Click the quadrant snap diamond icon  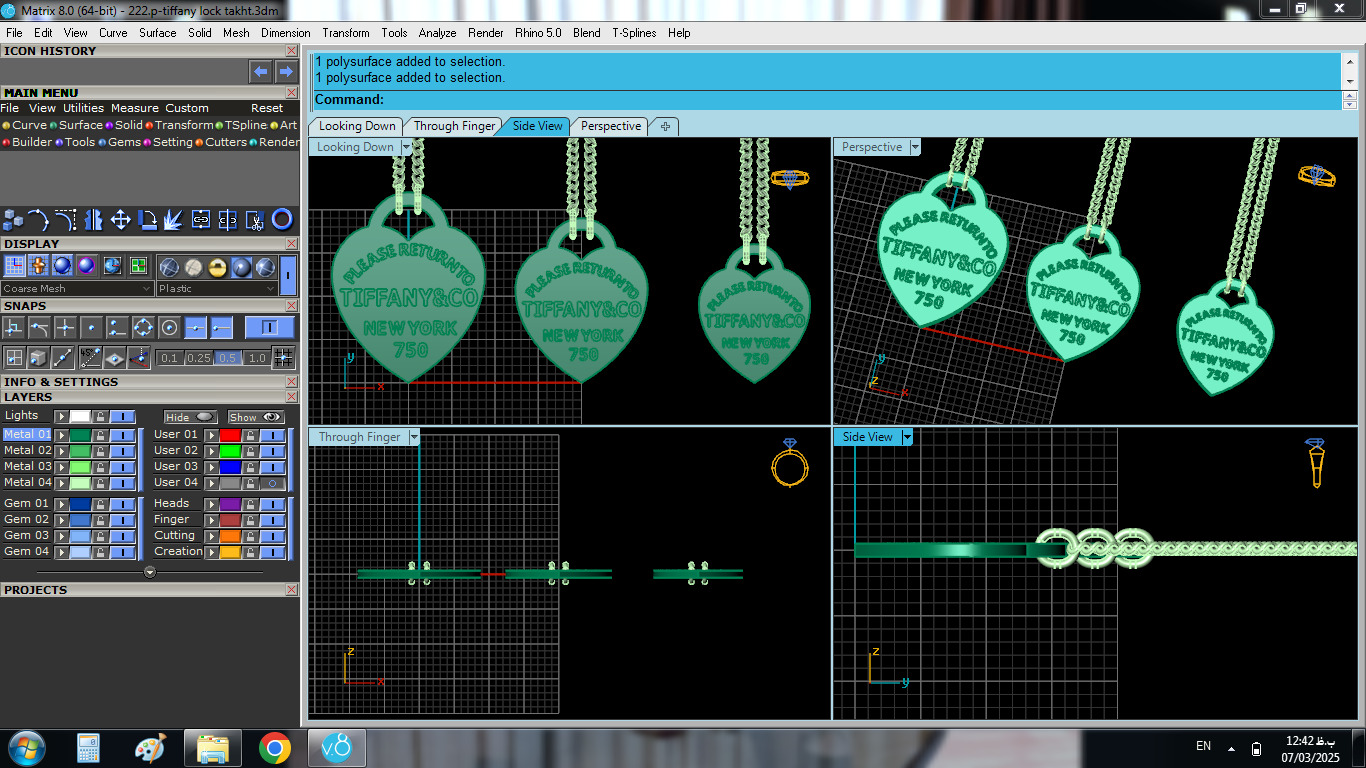coord(143,327)
